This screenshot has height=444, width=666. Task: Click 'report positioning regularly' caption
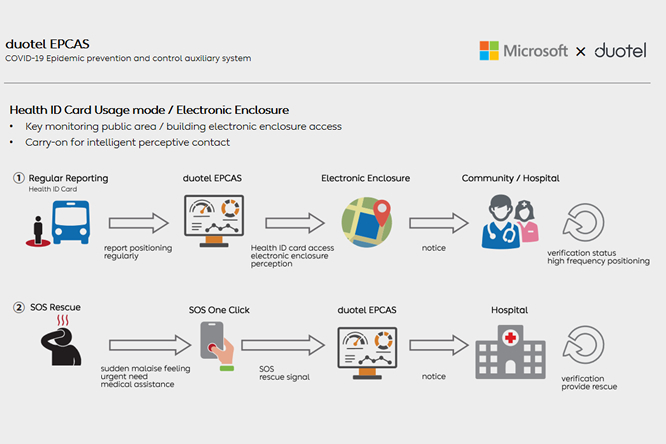pyautogui.click(x=138, y=252)
